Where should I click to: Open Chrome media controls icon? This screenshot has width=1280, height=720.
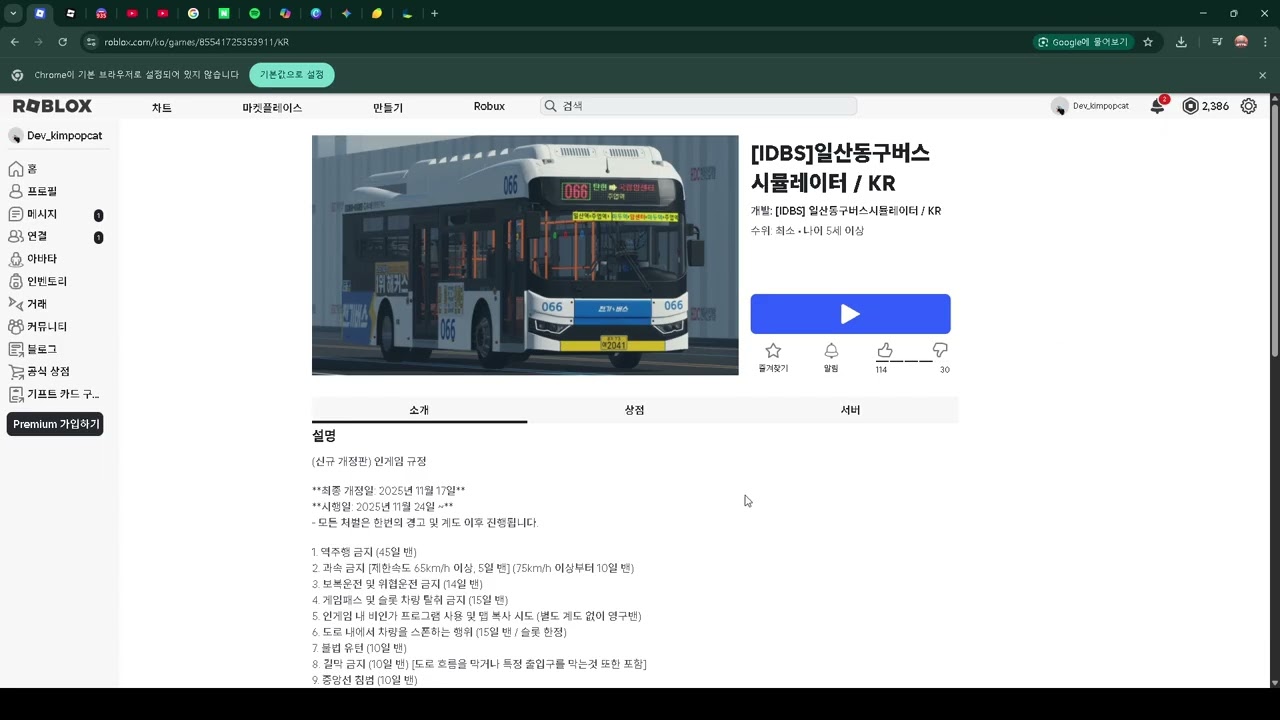1217,42
